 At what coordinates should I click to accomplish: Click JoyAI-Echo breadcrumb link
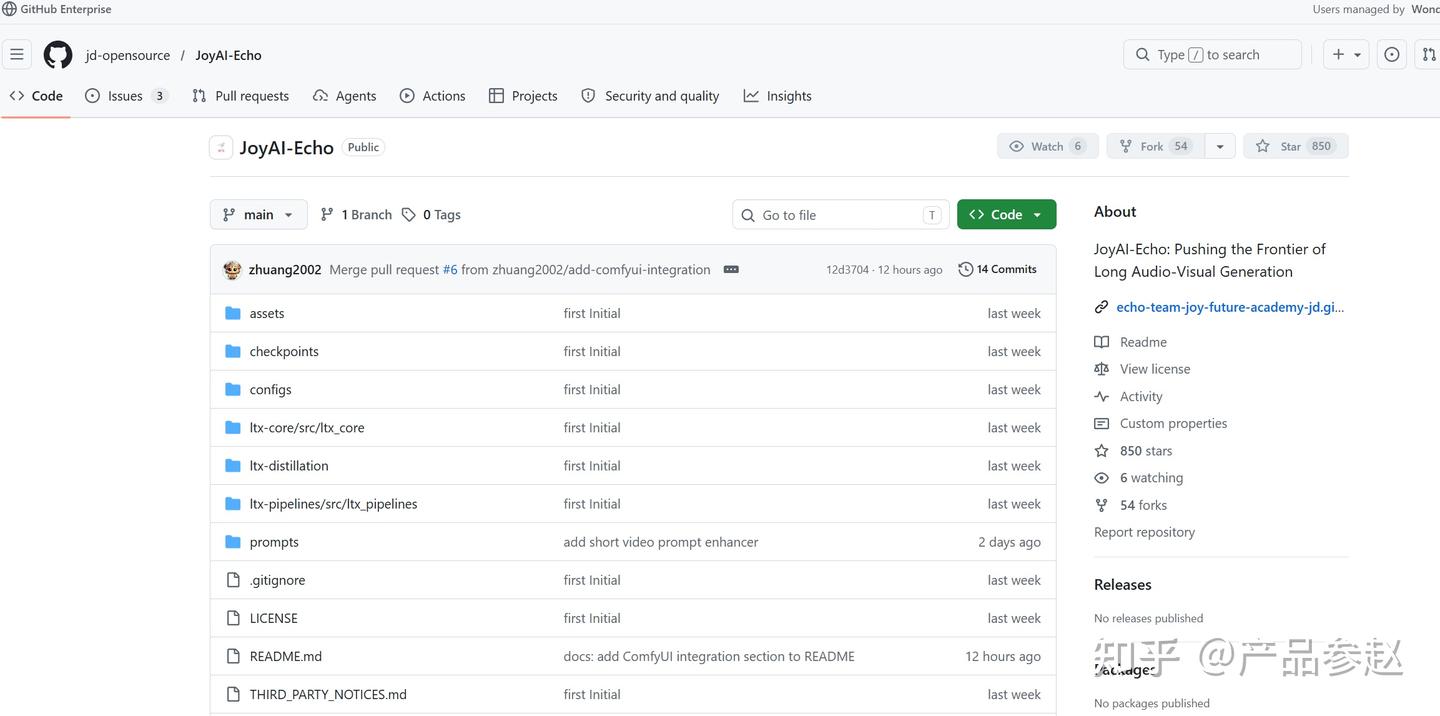click(228, 55)
